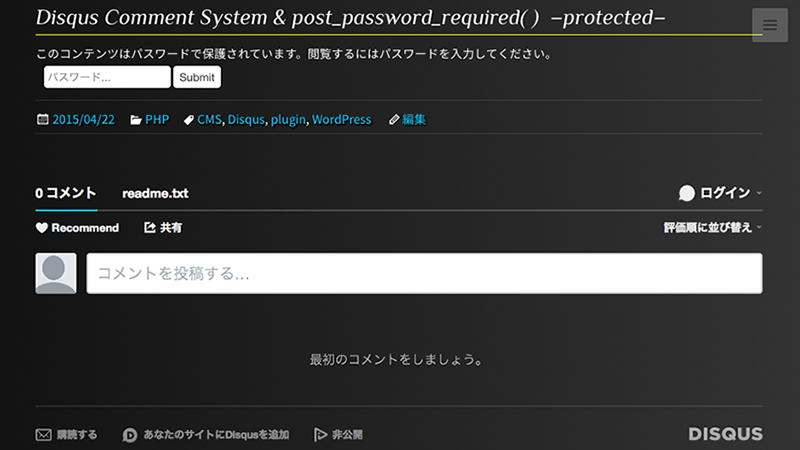Click the tag icon before CMS
800x450 pixels.
(189, 120)
